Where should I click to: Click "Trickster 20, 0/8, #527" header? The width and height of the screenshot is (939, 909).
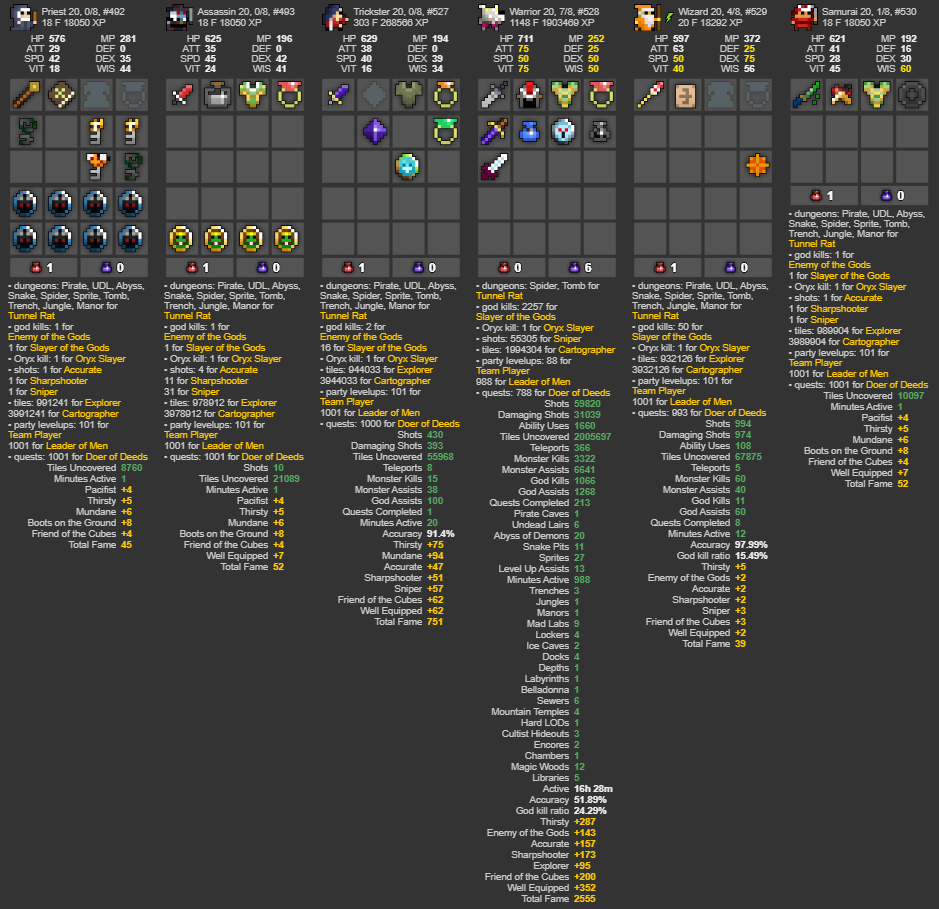click(x=401, y=11)
